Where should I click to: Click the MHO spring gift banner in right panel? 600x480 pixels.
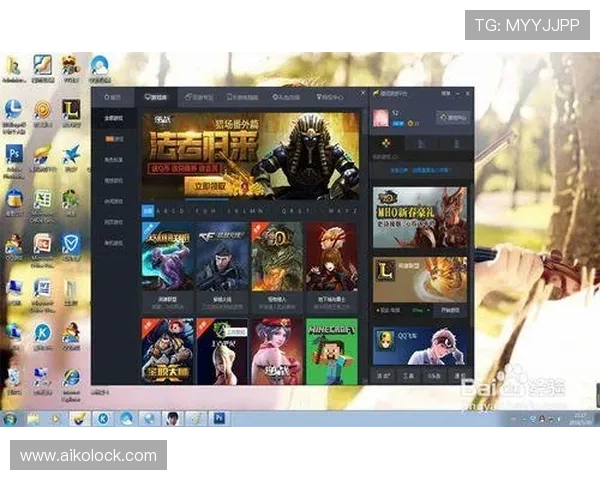pyautogui.click(x=420, y=217)
